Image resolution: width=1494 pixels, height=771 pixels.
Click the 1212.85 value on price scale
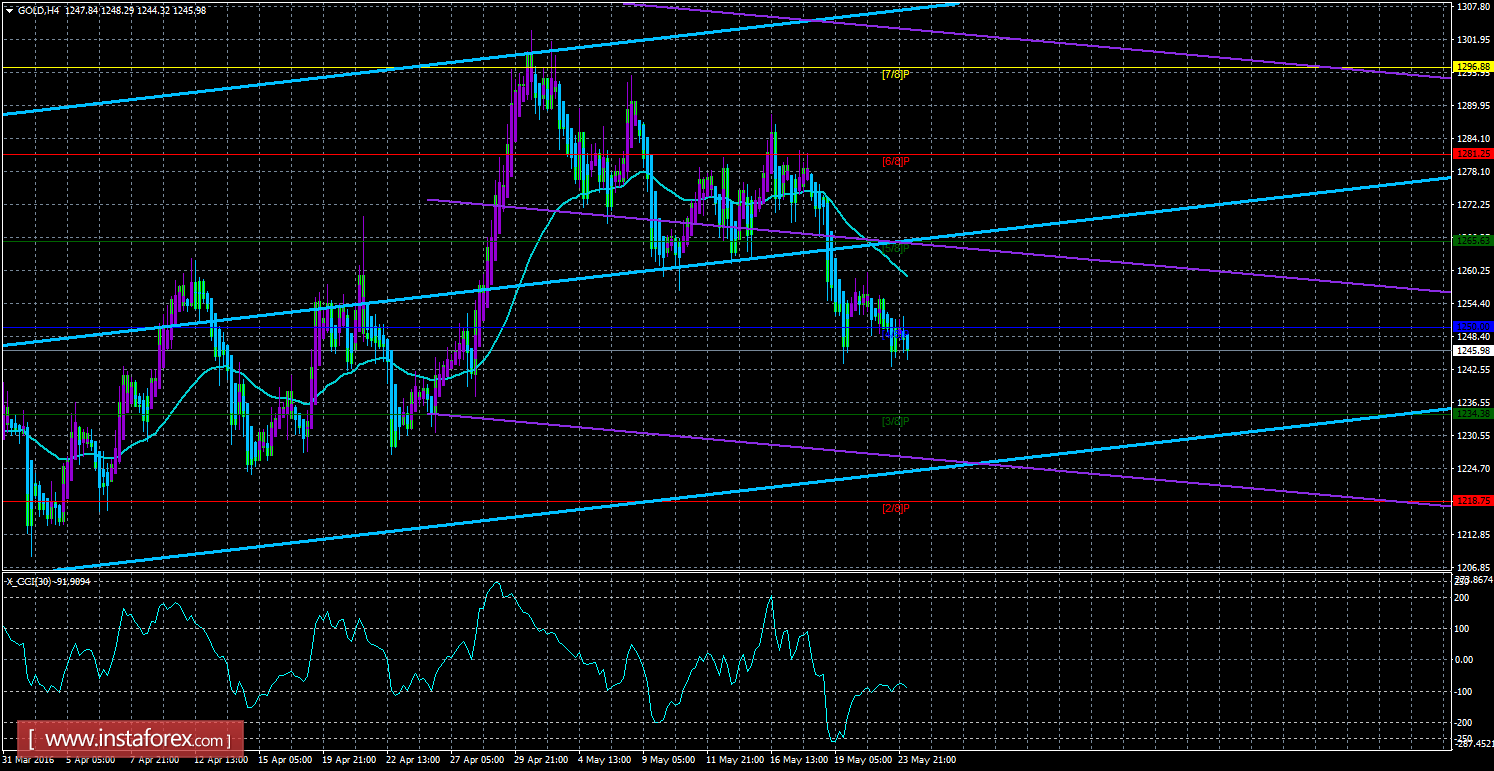click(x=1474, y=535)
